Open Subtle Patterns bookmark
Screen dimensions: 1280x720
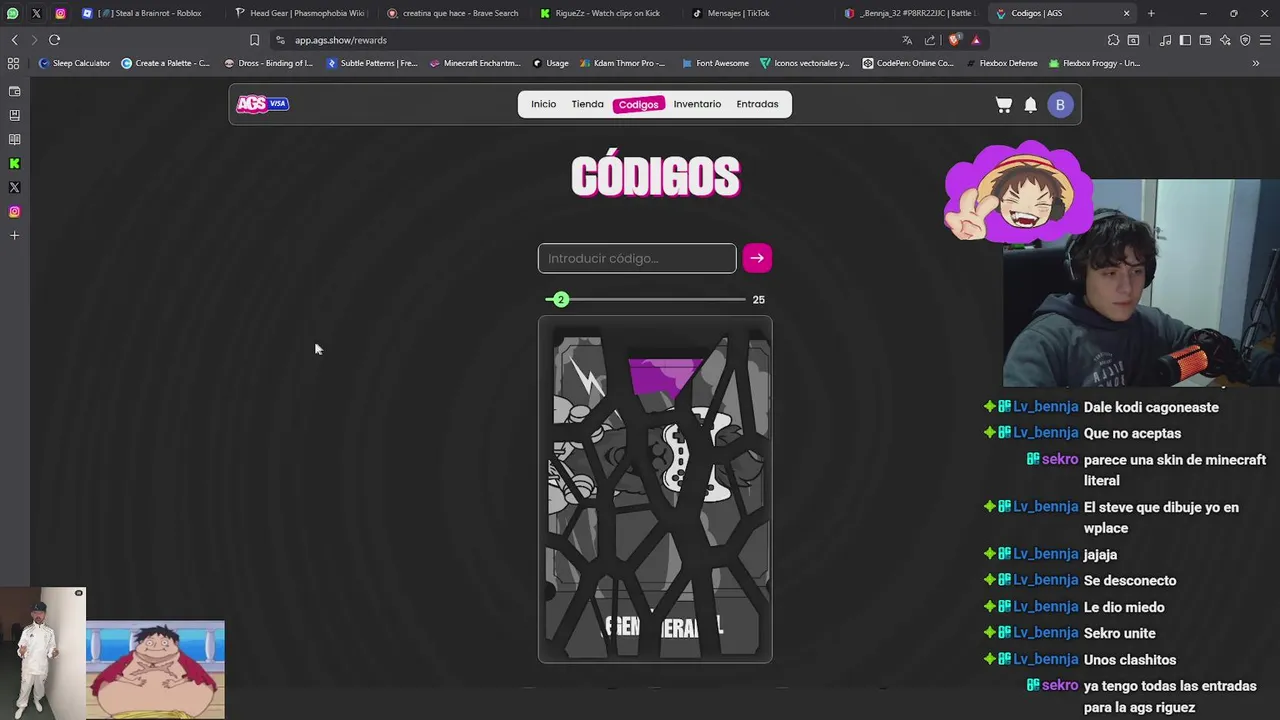tap(372, 63)
